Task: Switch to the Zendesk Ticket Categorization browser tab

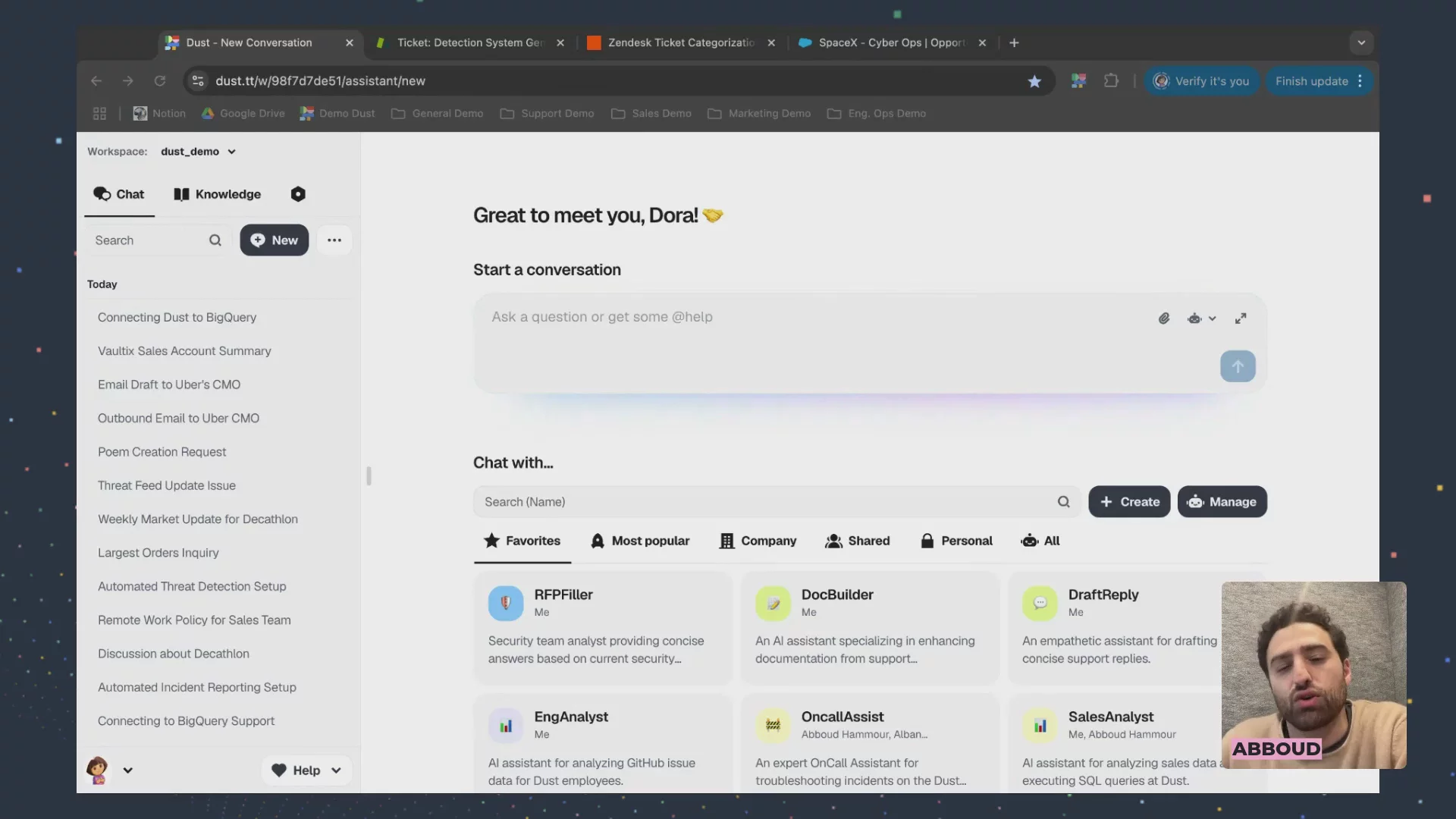Action: (681, 43)
